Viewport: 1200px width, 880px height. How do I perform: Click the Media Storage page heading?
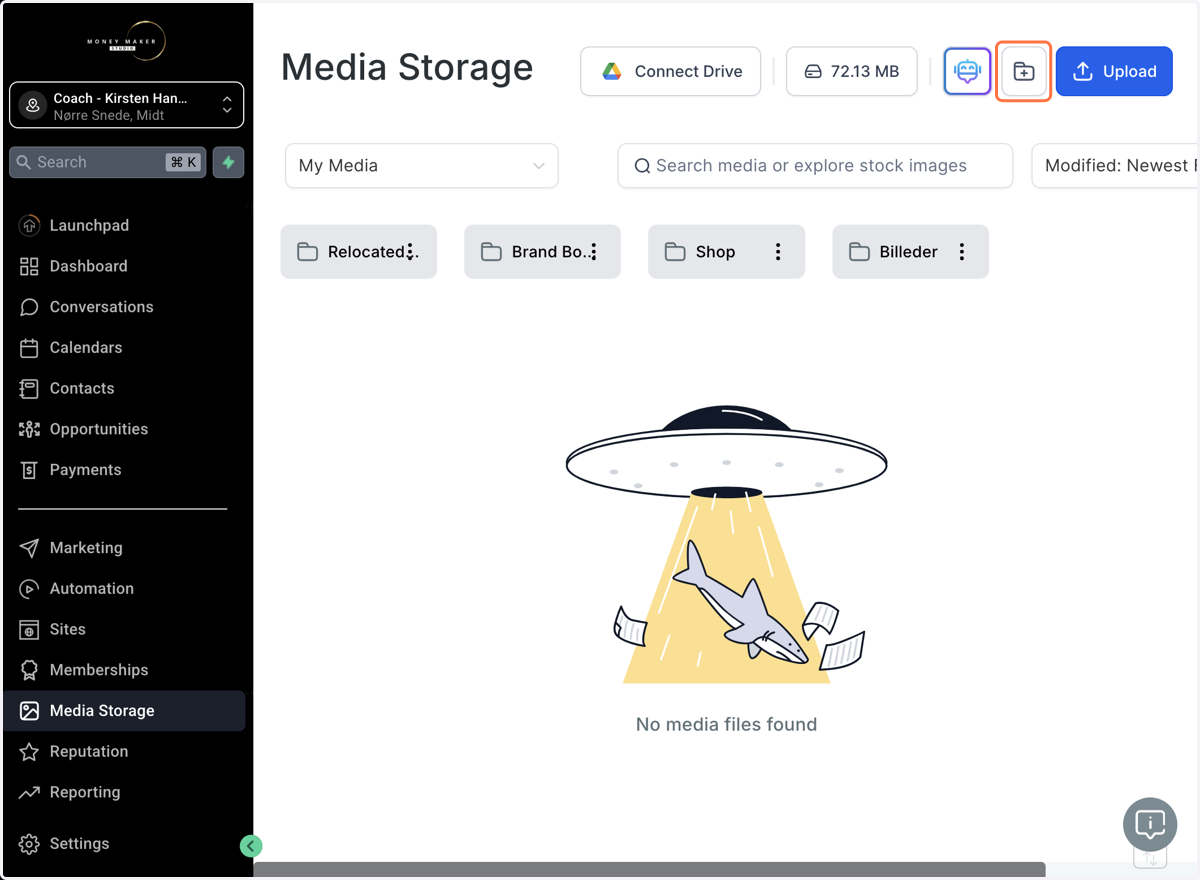point(407,68)
